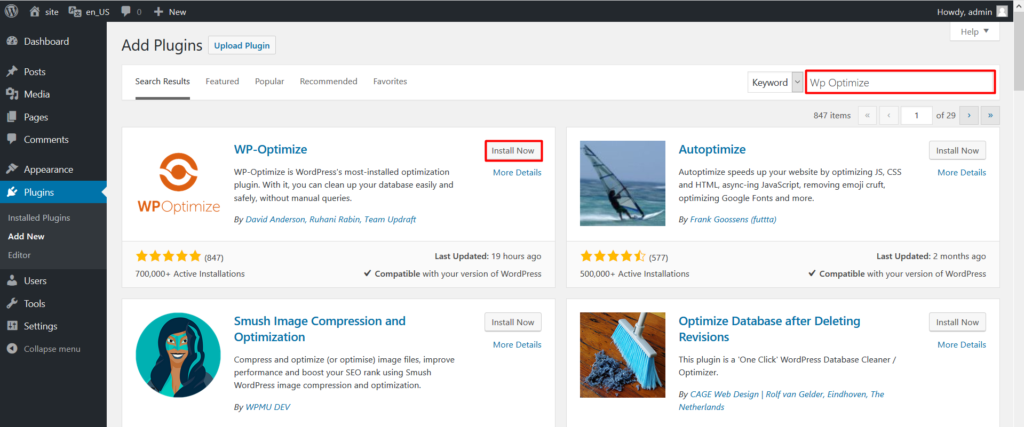The image size is (1024, 427).
Task: Switch to Favorites plugins tab
Action: [390, 82]
